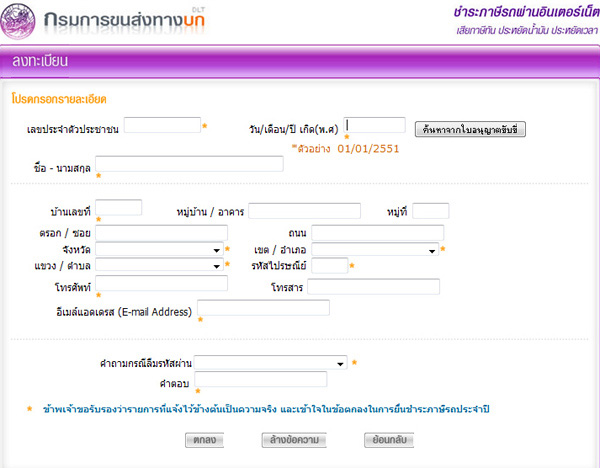Focus the หมู่บ้าน / อาคาร input field
The image size is (600, 468).
coord(305,211)
